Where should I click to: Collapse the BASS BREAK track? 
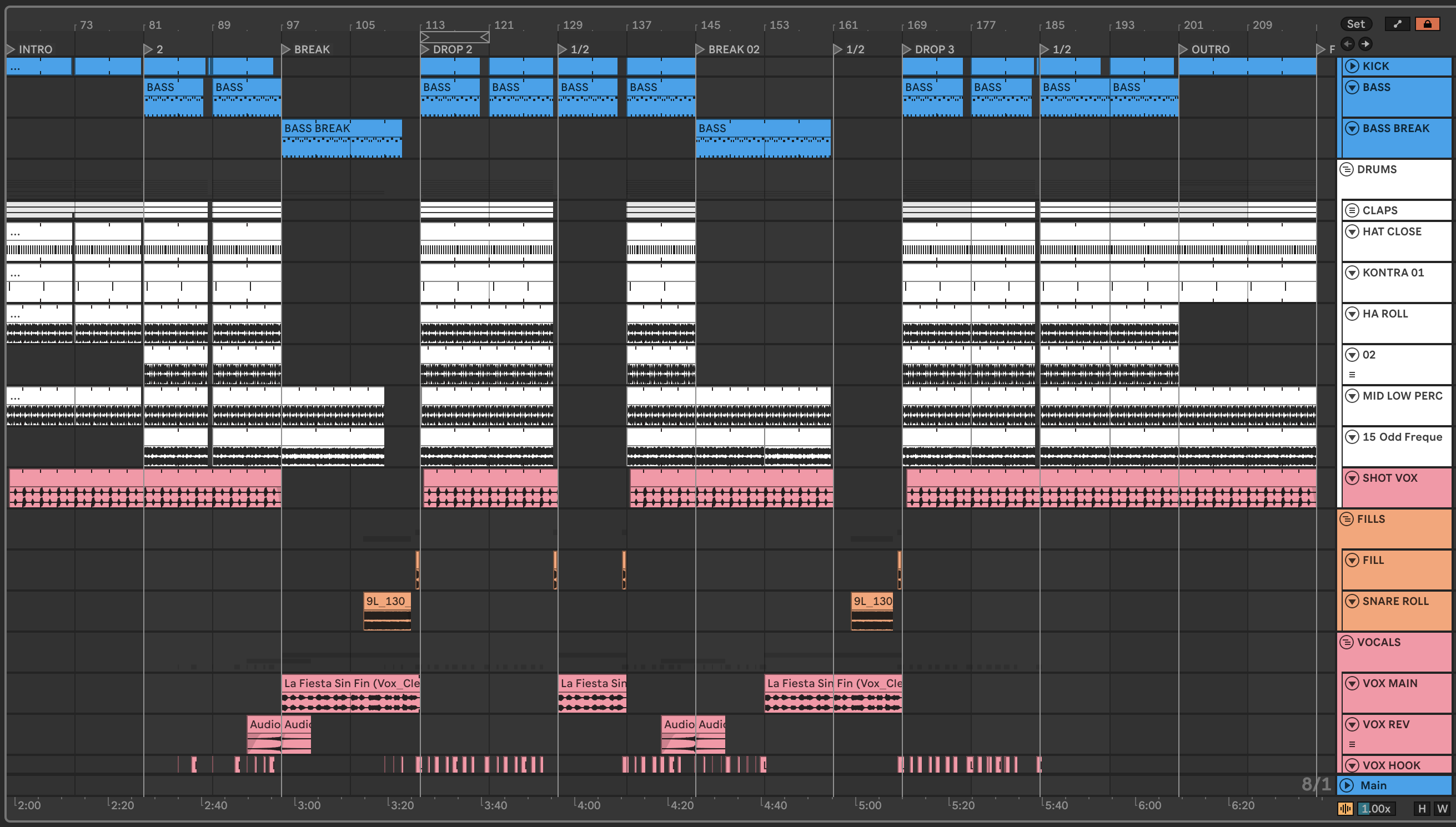coord(1352,128)
